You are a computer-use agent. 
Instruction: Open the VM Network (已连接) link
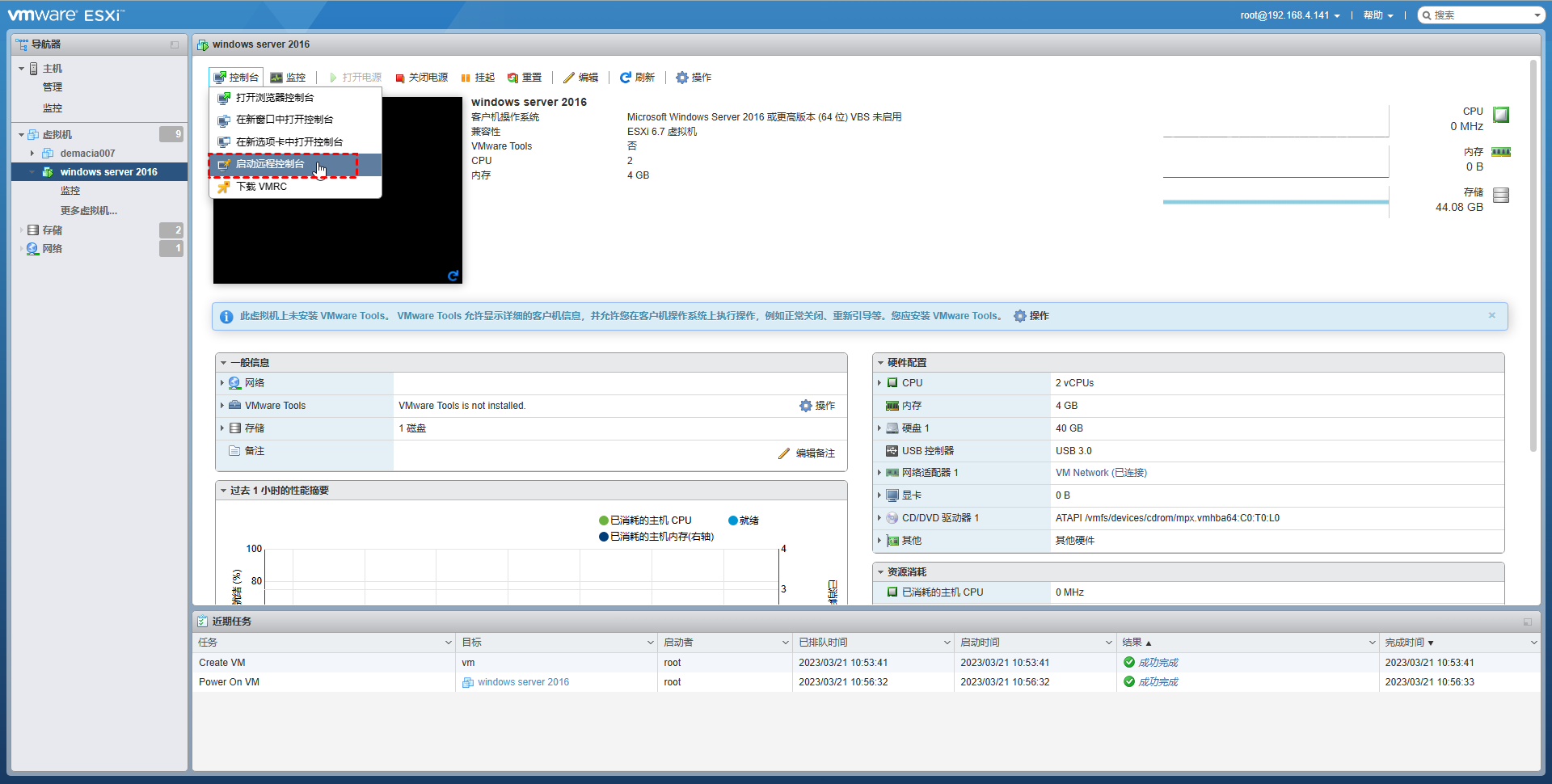coord(1101,473)
